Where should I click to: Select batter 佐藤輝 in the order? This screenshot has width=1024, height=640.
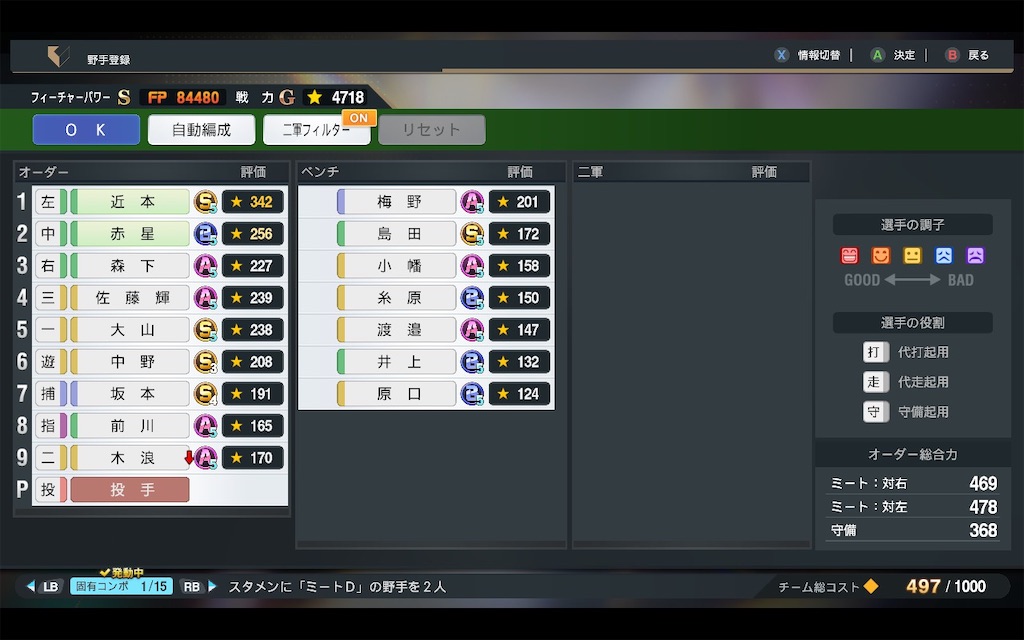[x=130, y=298]
